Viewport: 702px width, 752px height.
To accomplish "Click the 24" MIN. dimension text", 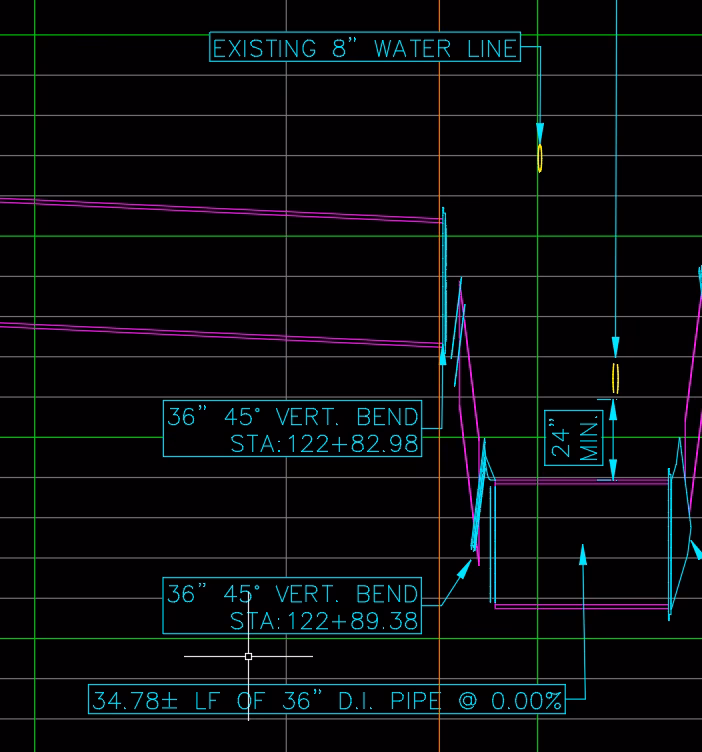I will [x=572, y=438].
